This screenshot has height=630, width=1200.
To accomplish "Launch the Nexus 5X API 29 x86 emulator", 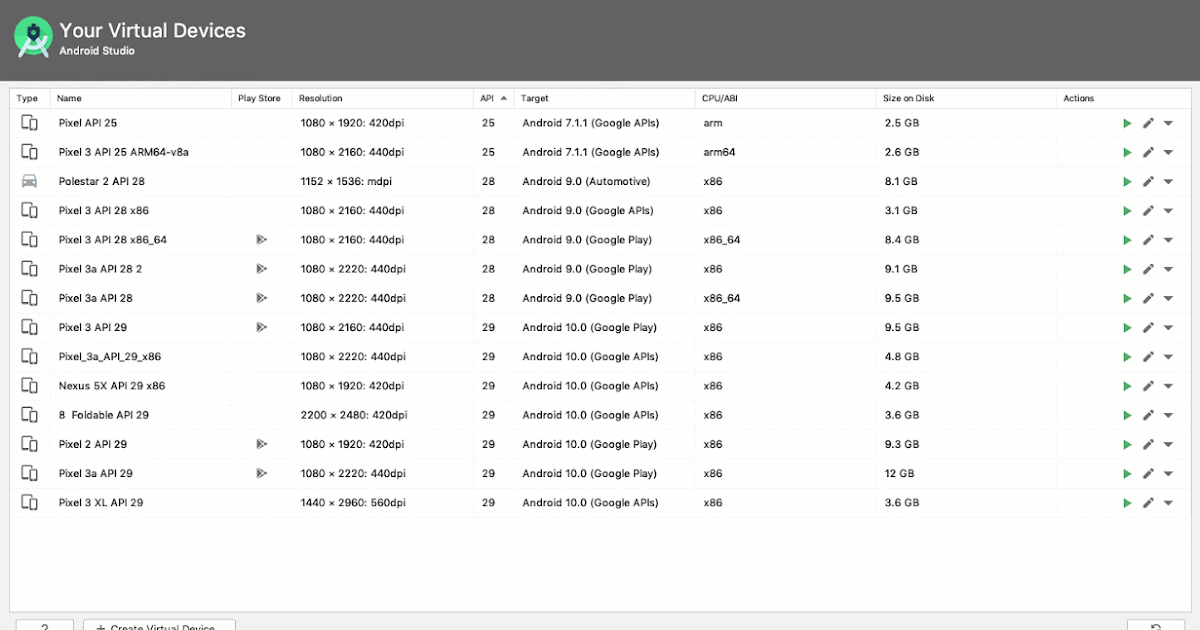I will point(1127,385).
